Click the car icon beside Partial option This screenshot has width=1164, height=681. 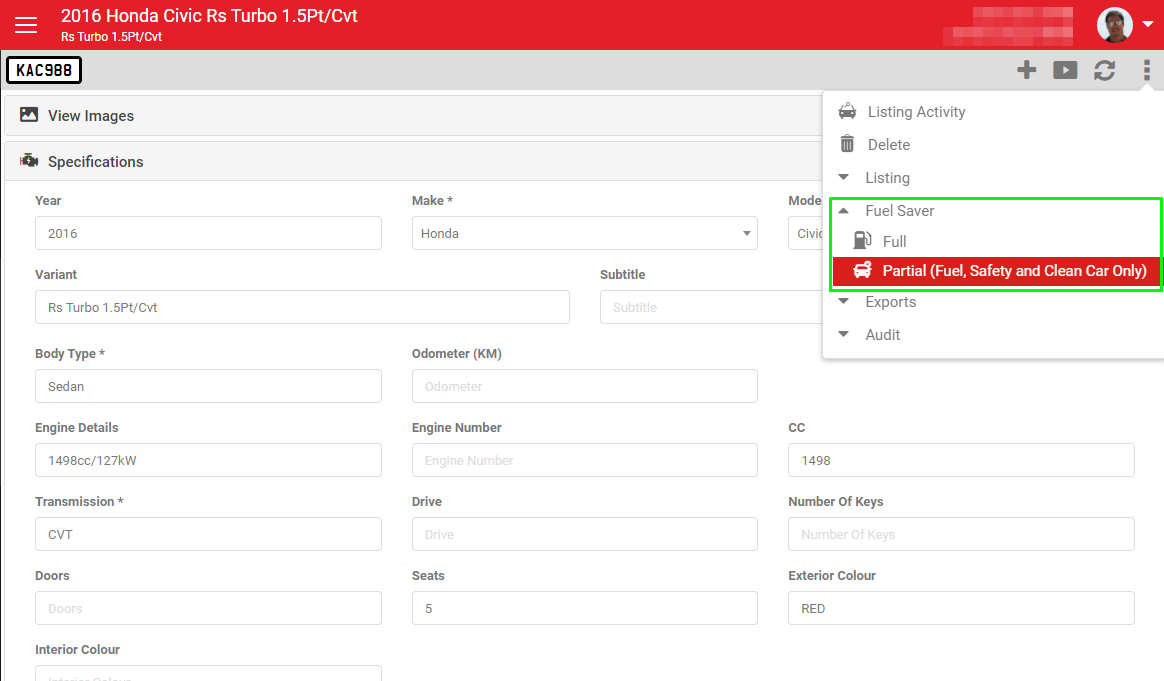(862, 270)
